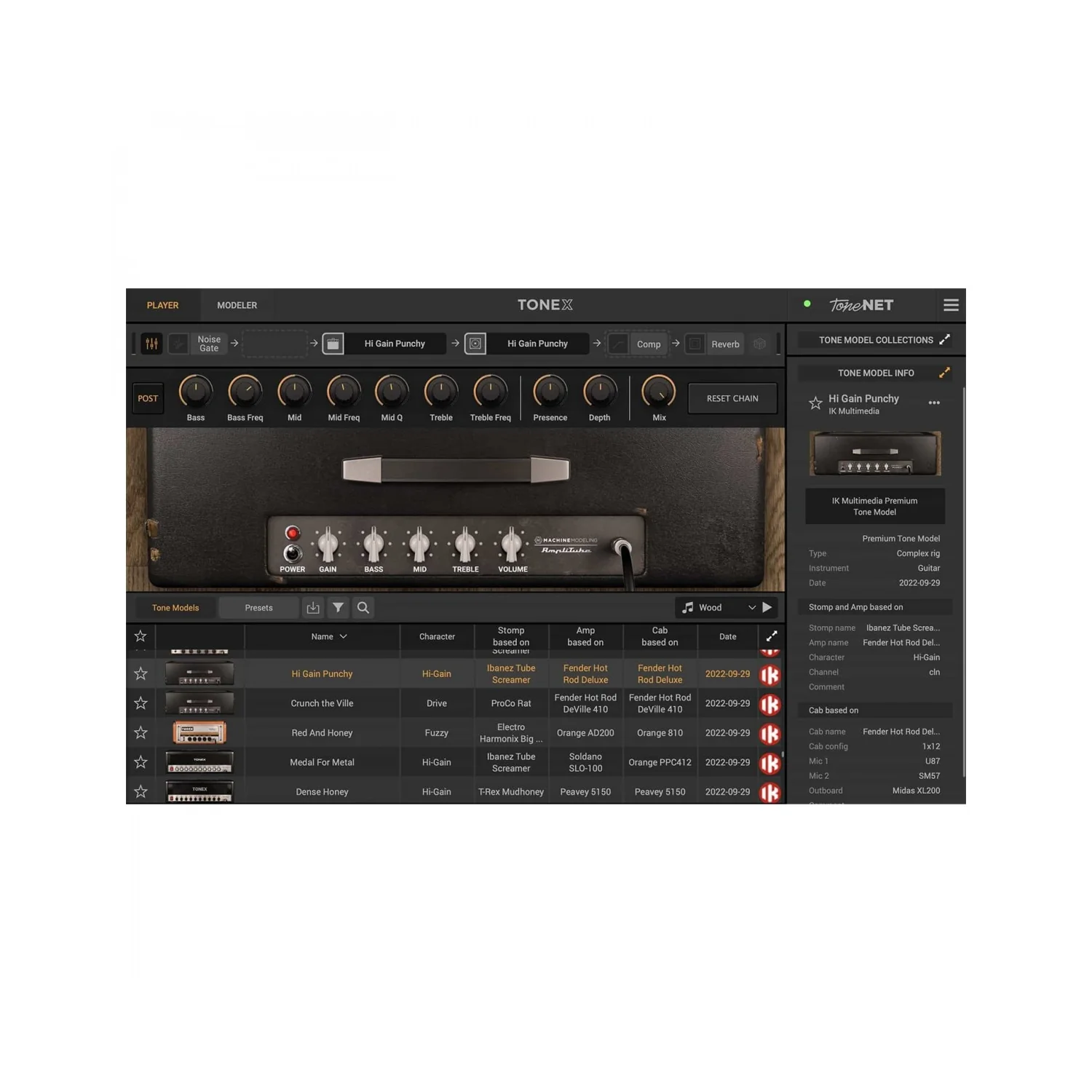The height and width of the screenshot is (1092, 1092).
Task: Click the IK logo on Dense Honey row
Action: coord(770,792)
